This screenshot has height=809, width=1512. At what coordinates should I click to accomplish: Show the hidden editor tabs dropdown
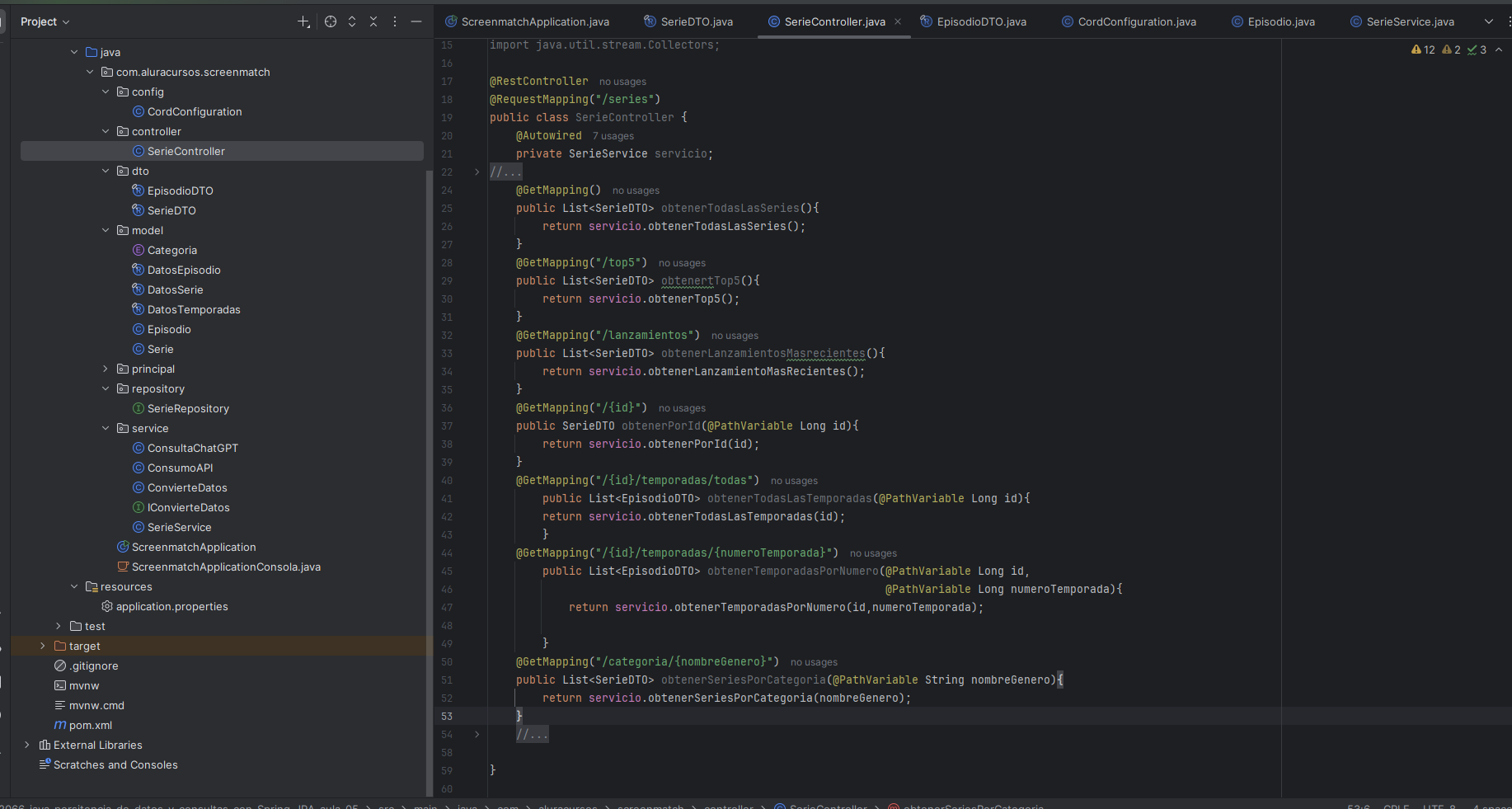point(1489,21)
